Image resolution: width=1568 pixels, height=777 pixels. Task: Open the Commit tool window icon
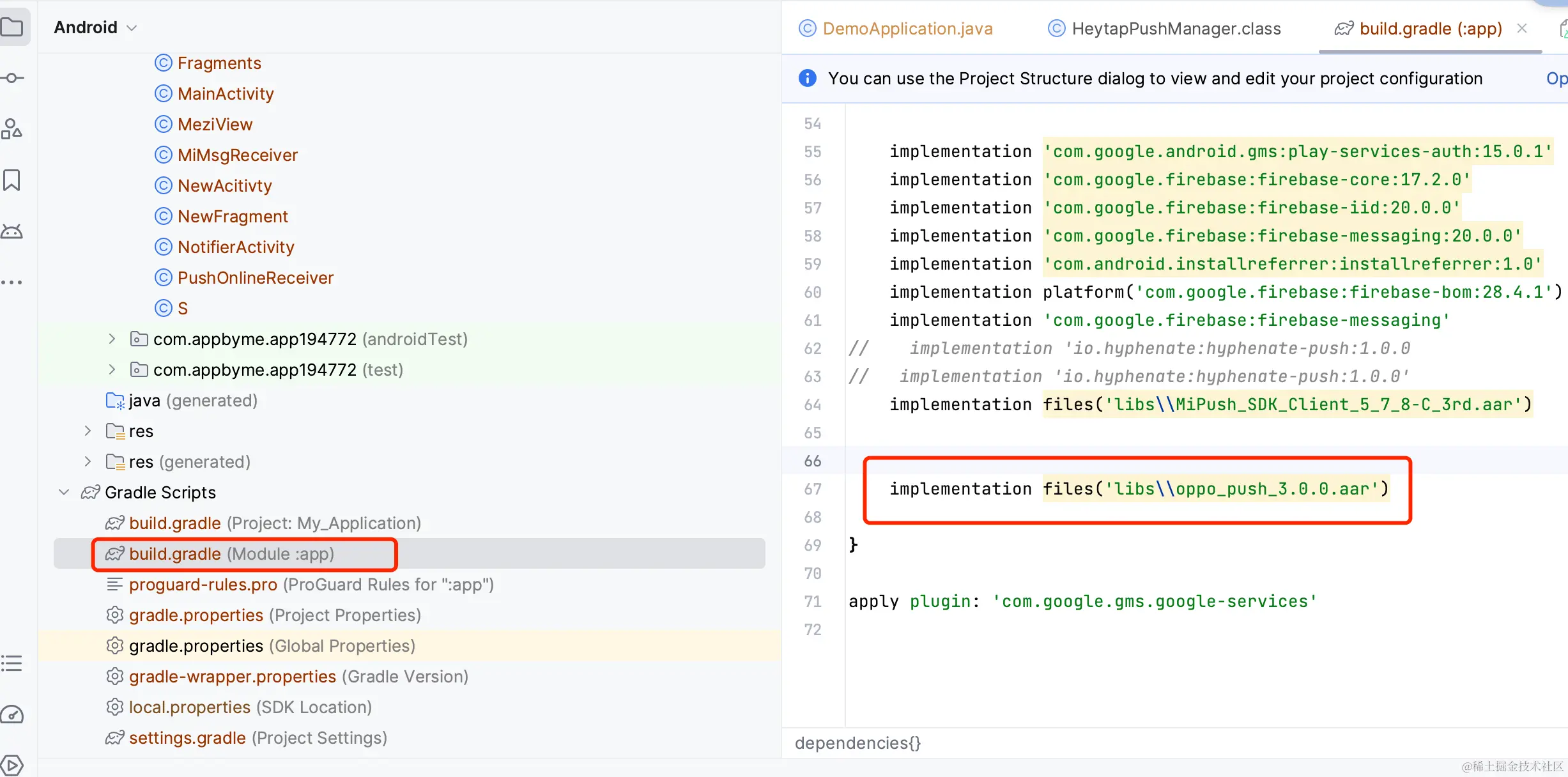click(12, 78)
